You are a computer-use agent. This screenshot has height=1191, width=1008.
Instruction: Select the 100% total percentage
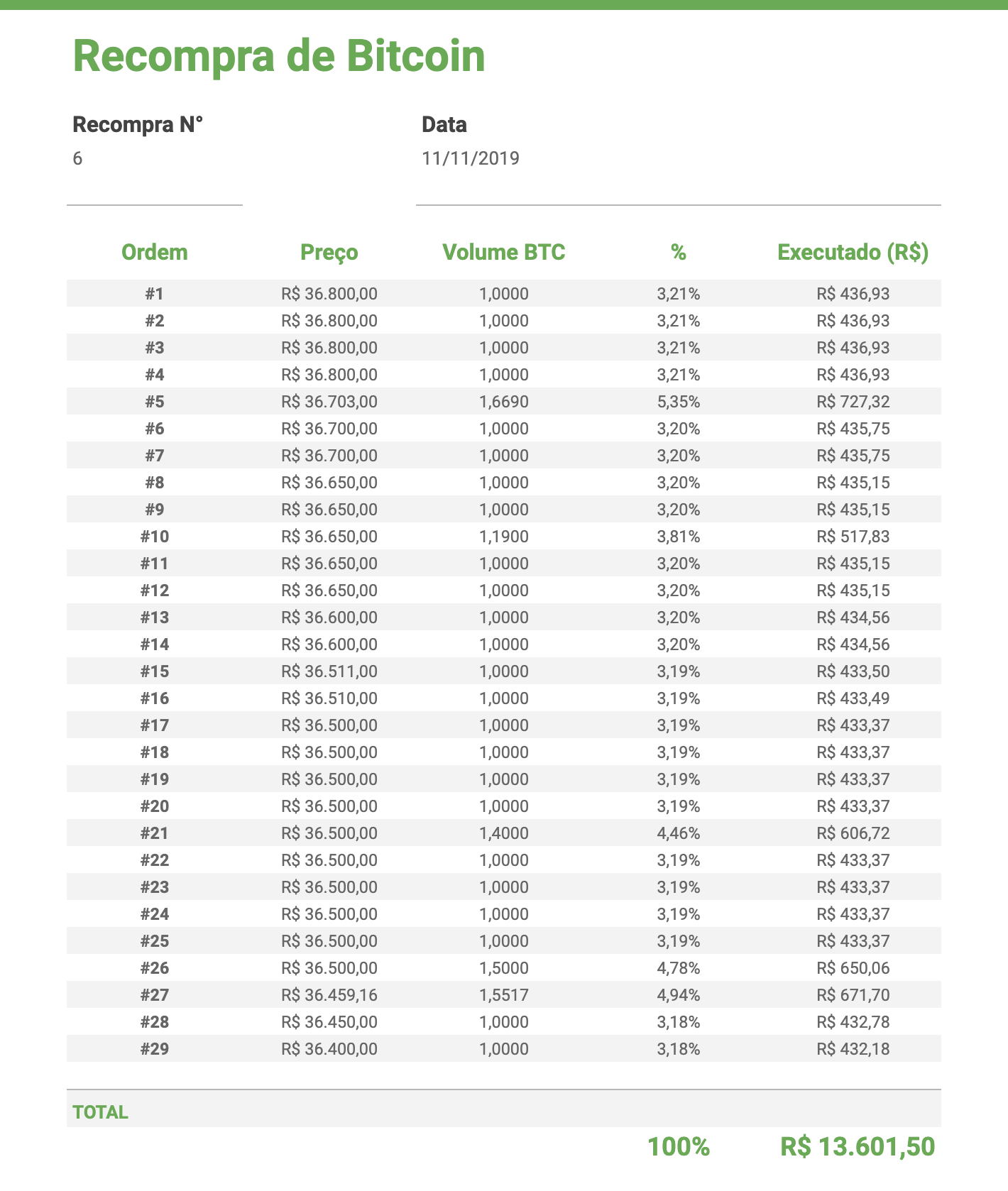pos(679,1146)
